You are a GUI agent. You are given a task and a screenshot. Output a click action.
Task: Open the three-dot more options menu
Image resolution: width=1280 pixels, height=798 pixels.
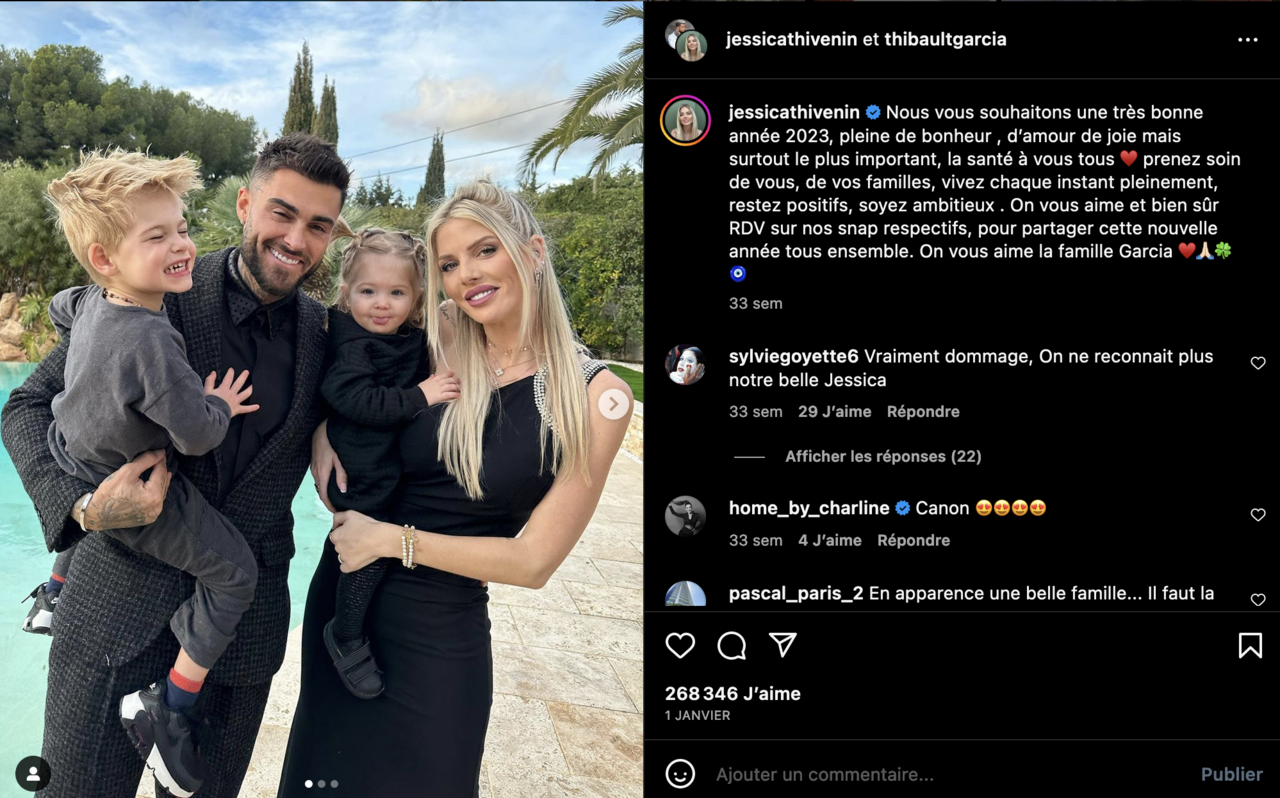[1248, 40]
